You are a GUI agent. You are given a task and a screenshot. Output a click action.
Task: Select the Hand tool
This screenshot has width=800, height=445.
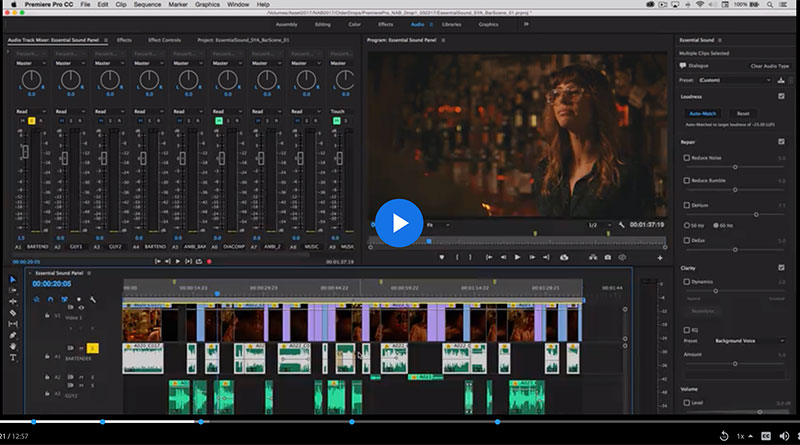[13, 347]
